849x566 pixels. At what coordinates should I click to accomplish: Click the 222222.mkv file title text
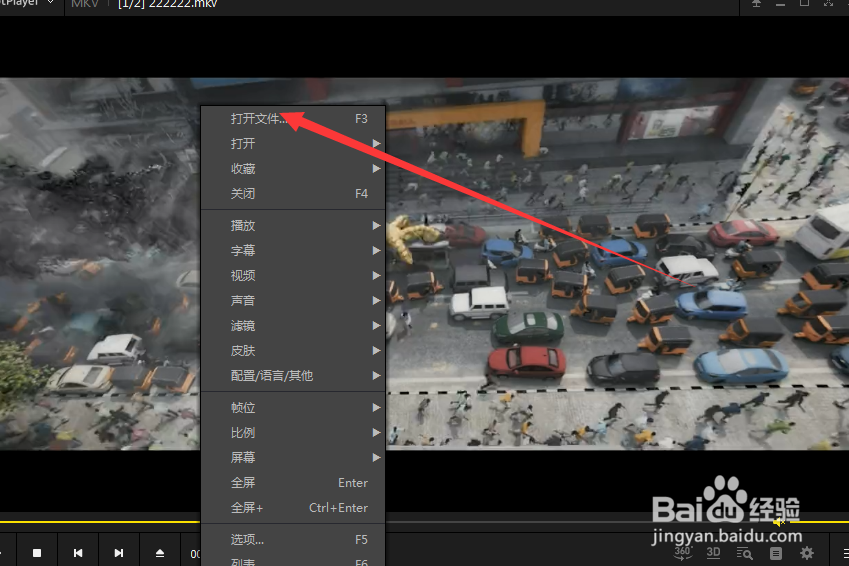point(182,4)
